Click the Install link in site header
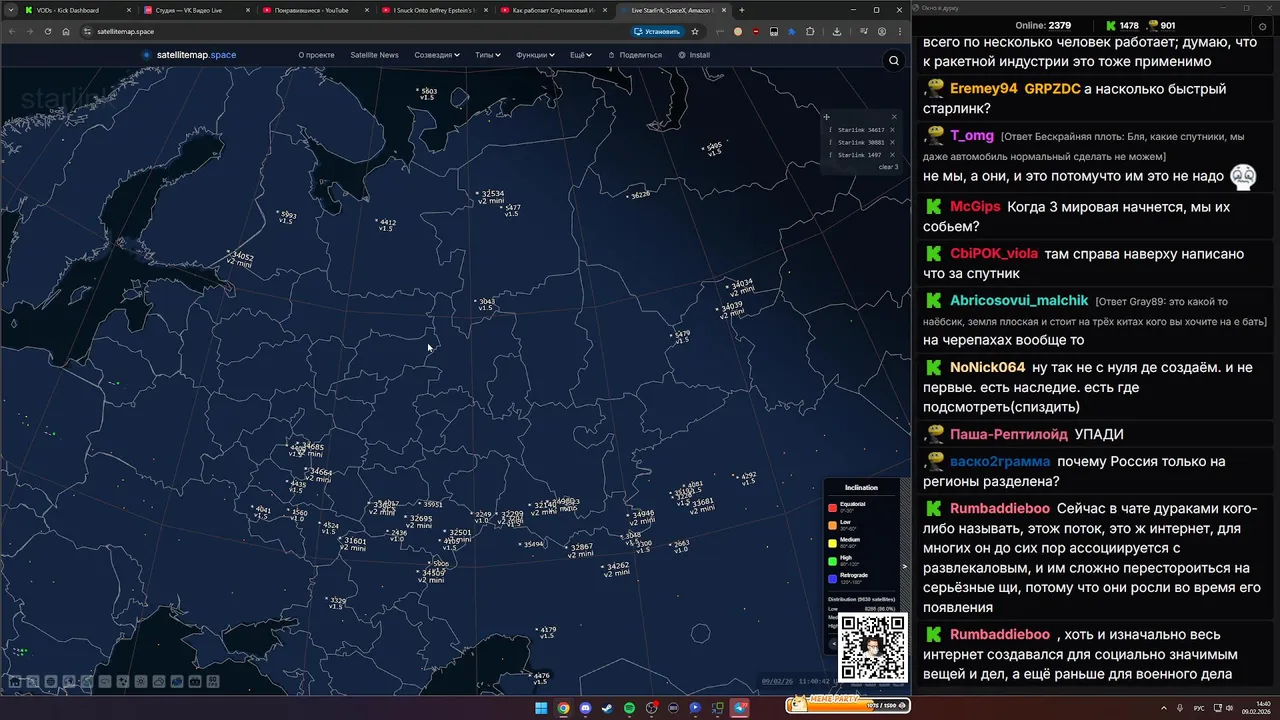The width and height of the screenshot is (1280, 720). pos(693,55)
